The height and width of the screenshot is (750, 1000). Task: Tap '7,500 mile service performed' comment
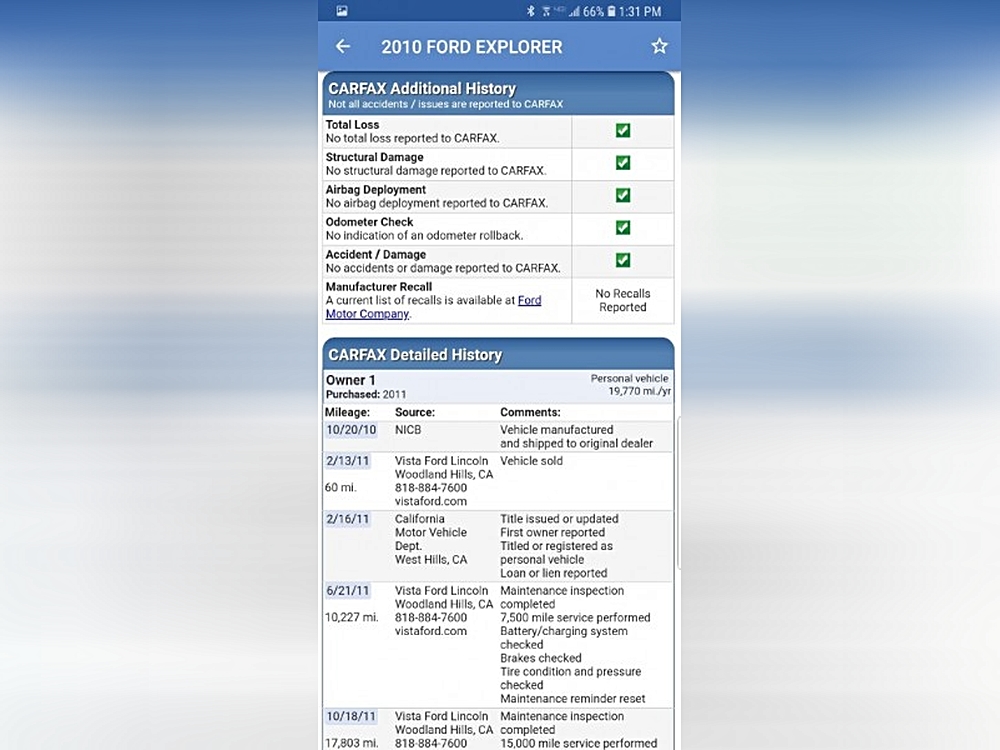[x=575, y=617]
